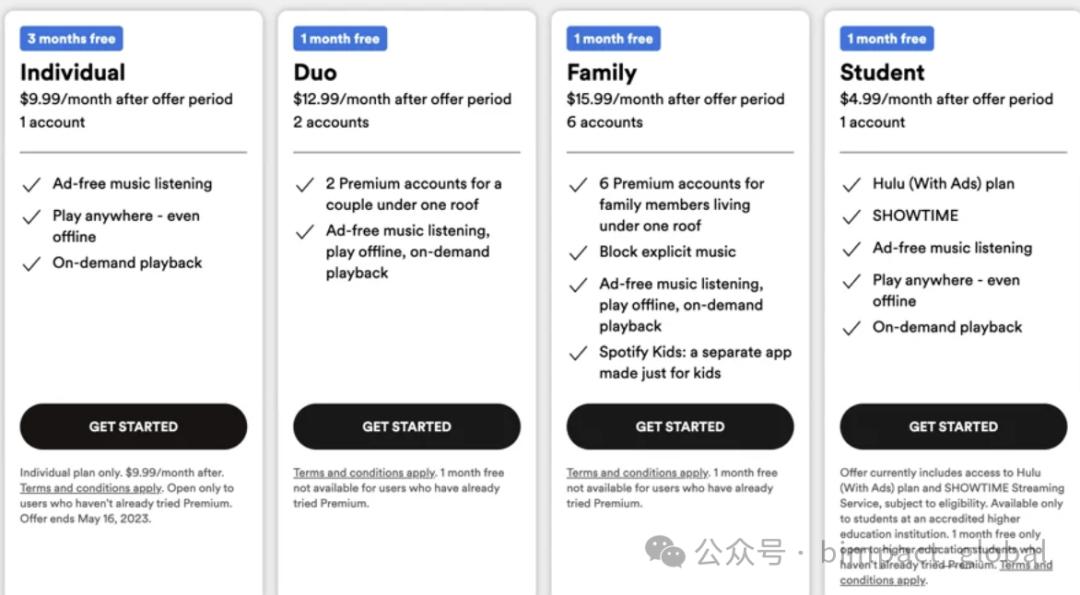Click checkmark beside Individual Ad-free music listening
The width and height of the screenshot is (1080, 595).
tap(31, 185)
